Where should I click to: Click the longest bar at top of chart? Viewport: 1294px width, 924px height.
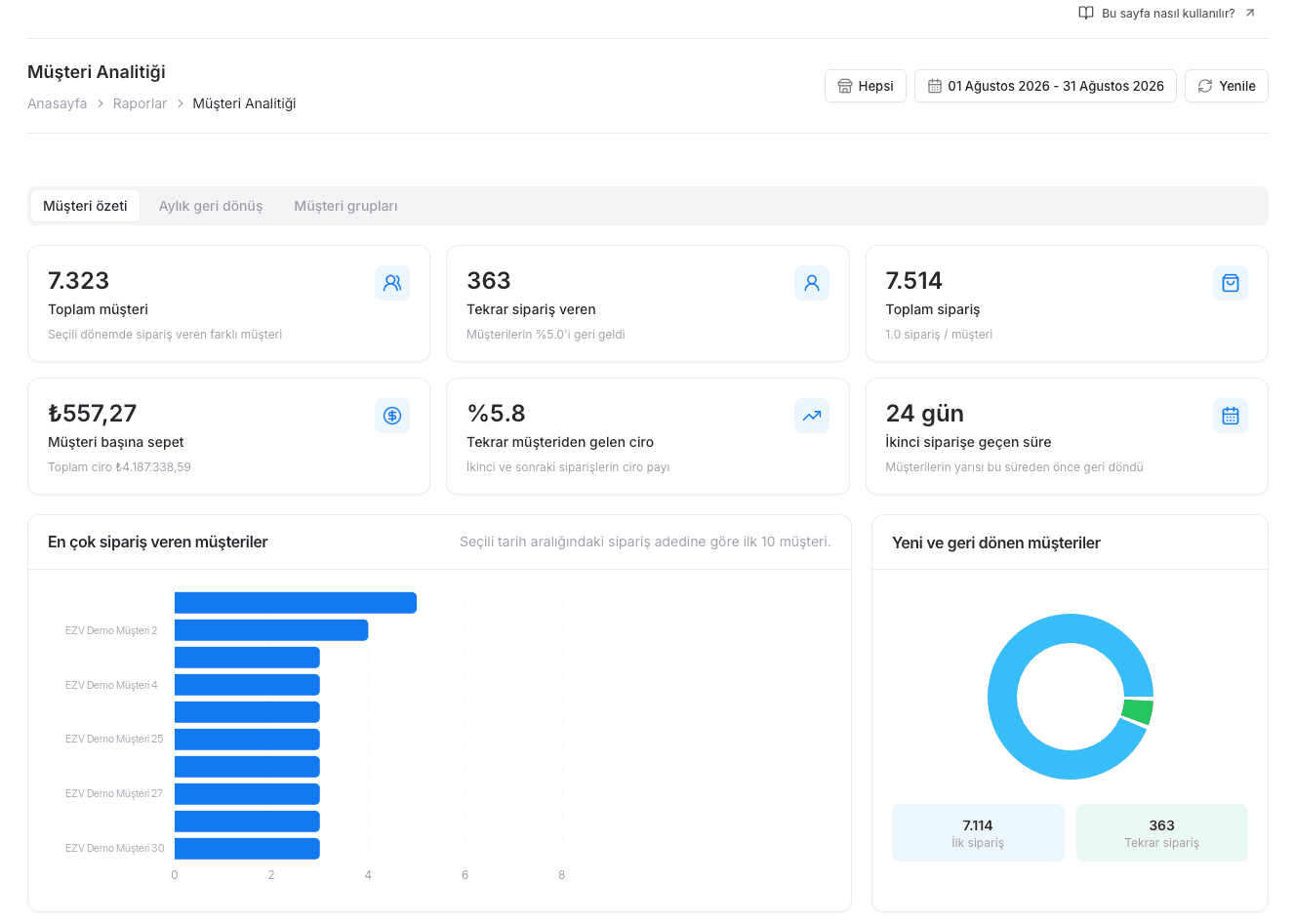click(296, 603)
